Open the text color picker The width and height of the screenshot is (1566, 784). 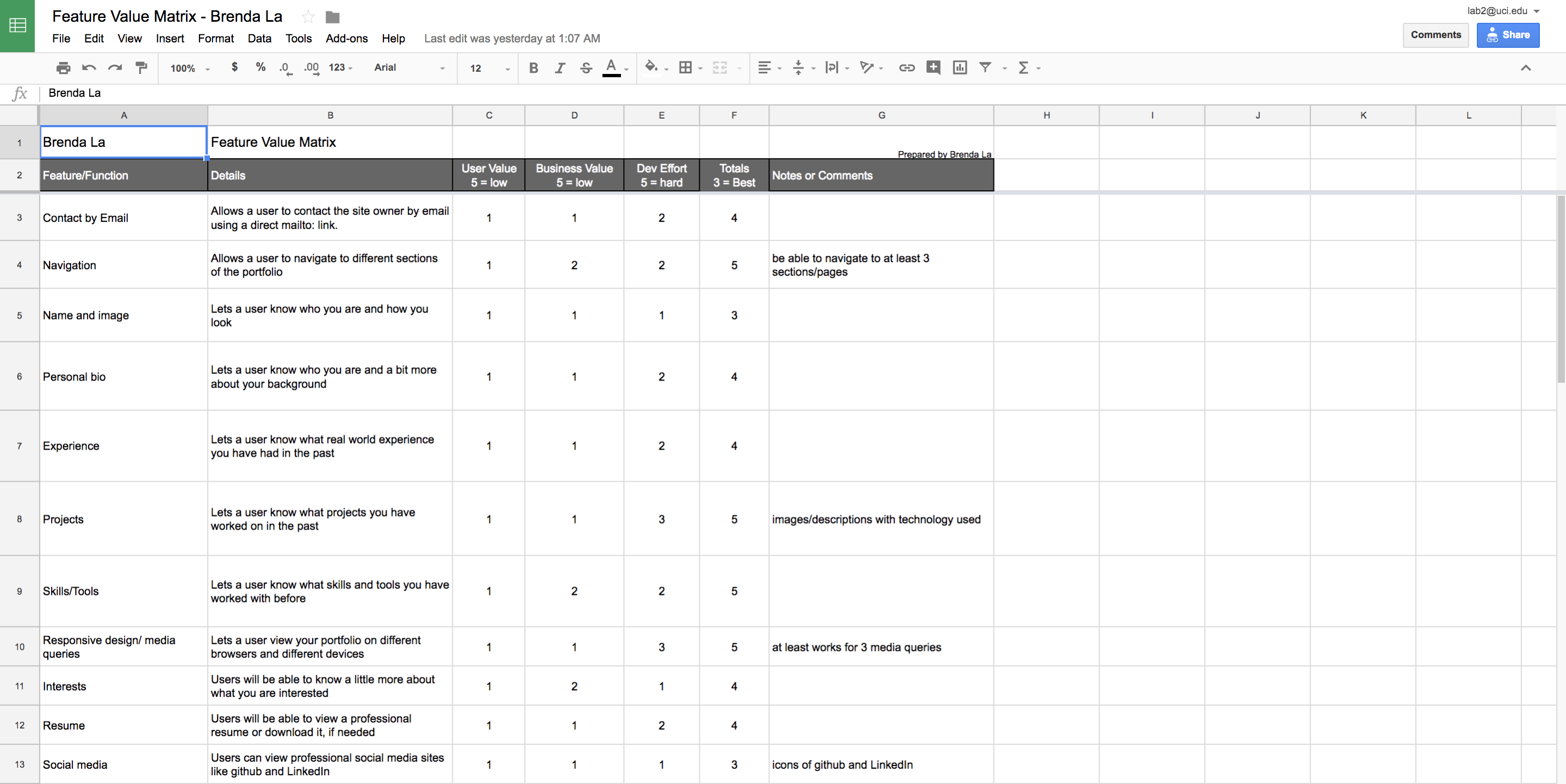(x=612, y=68)
